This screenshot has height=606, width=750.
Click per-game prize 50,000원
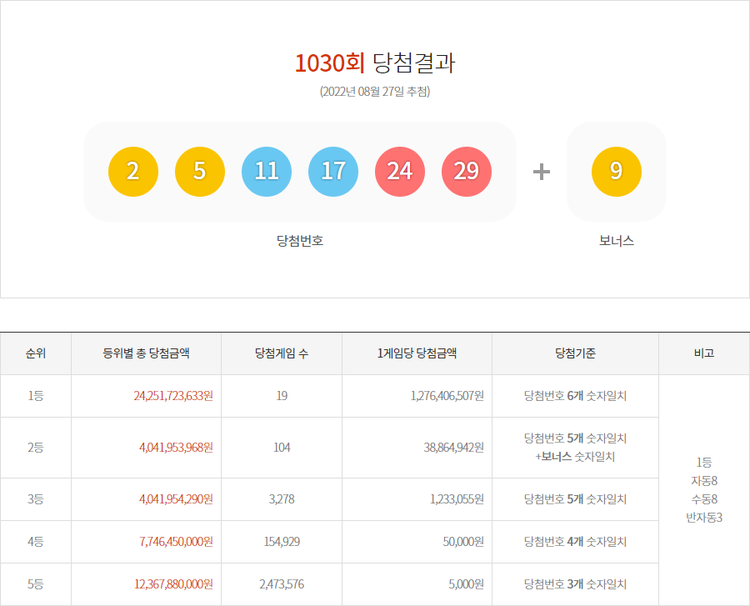coord(463,542)
